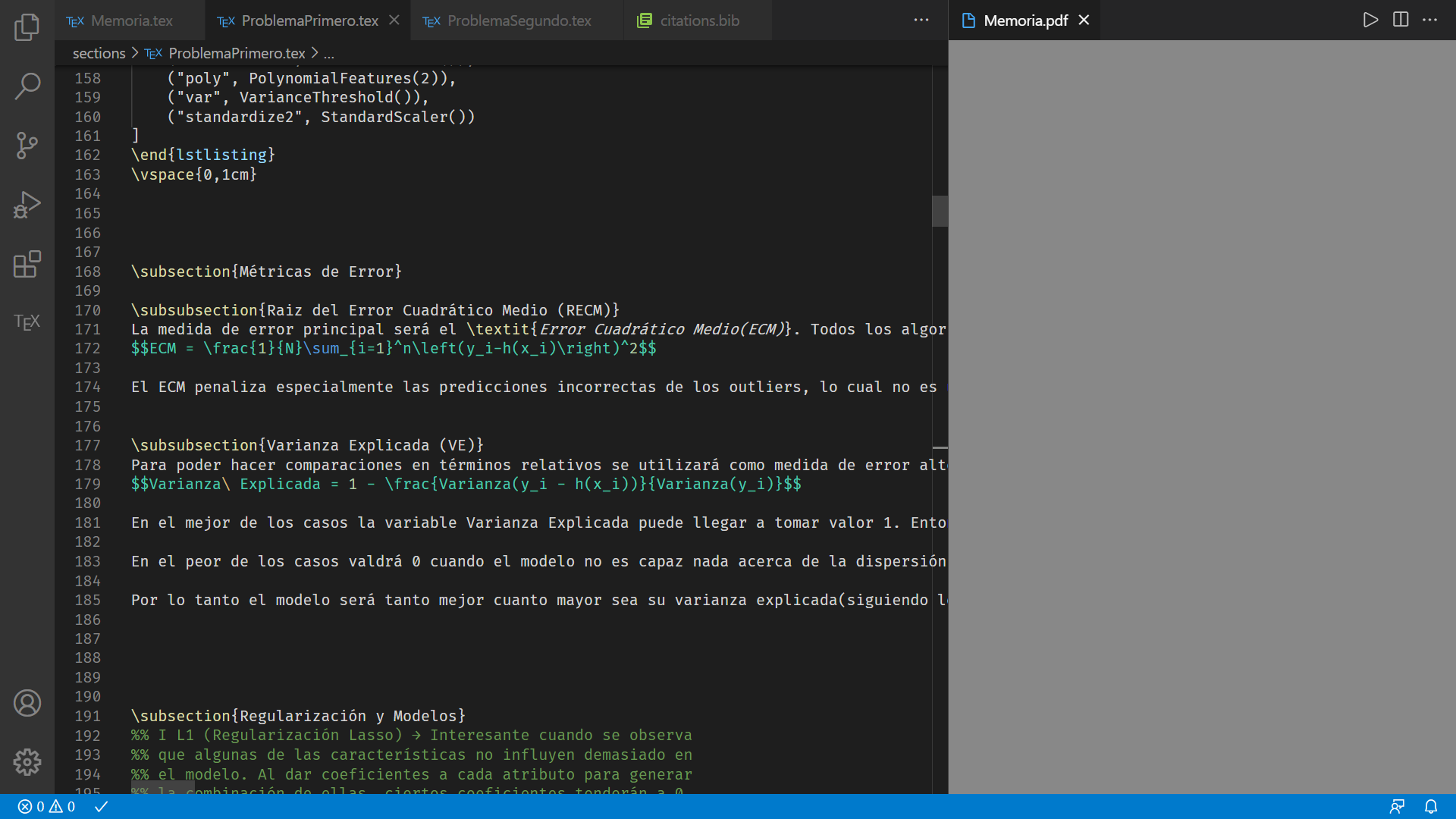The width and height of the screenshot is (1456, 819).
Task: Open the LaTeX Workshop TeX panel
Action: [28, 322]
